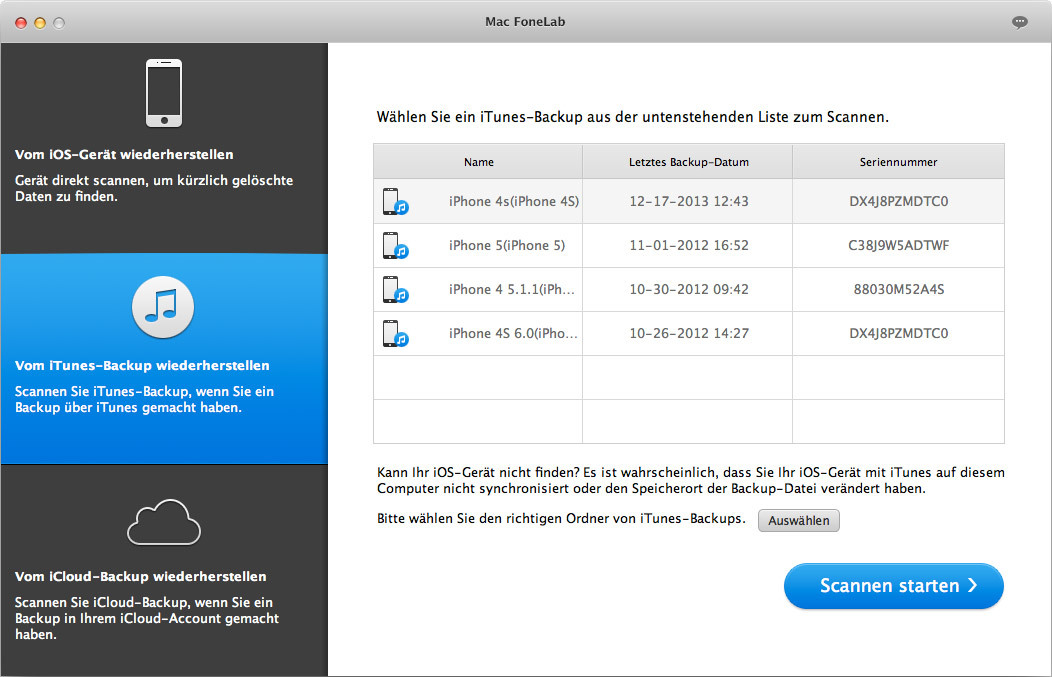Click the 'Letztes Backup-Datum' column header

688,162
